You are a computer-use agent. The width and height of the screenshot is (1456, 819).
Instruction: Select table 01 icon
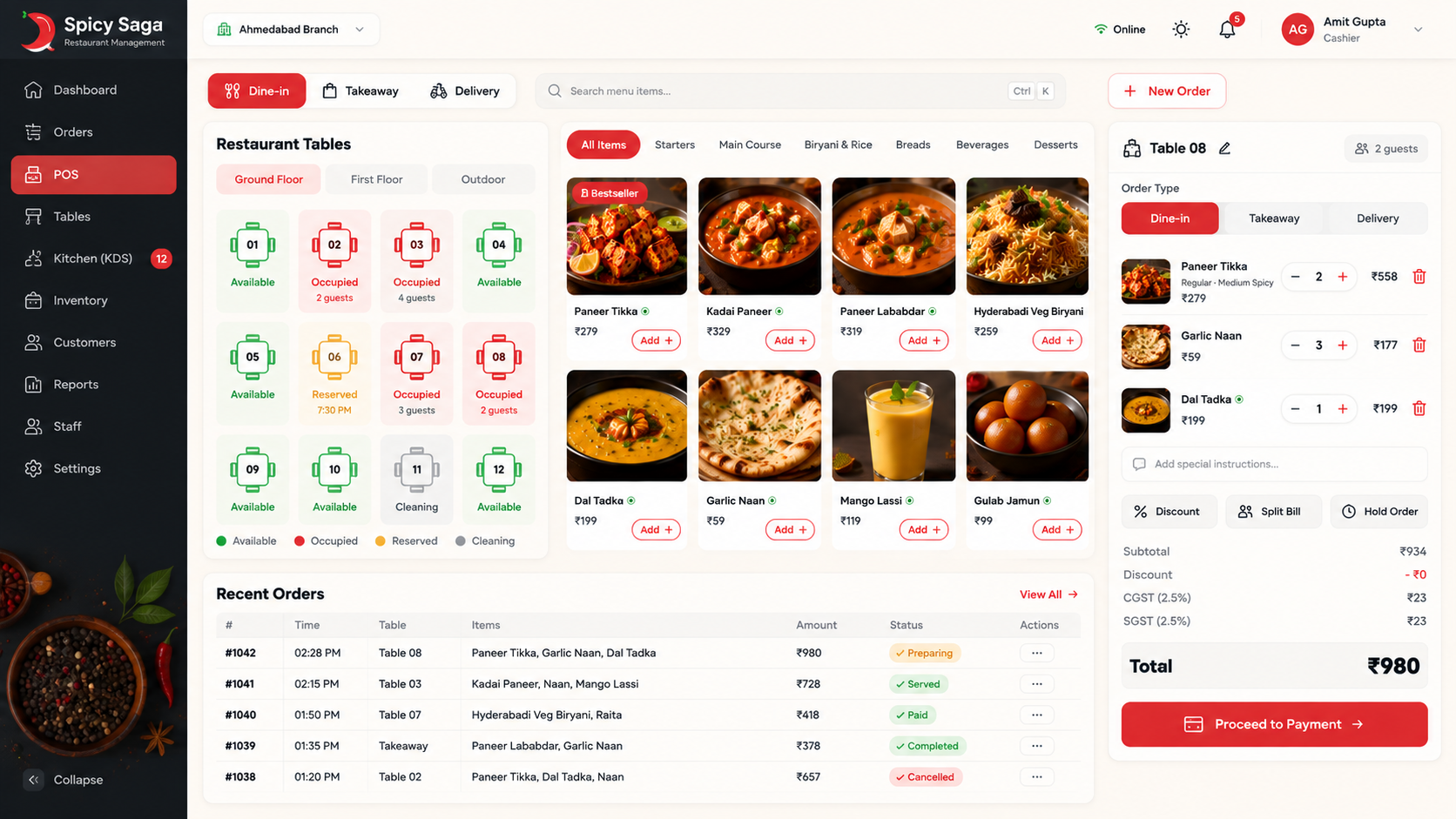253,245
